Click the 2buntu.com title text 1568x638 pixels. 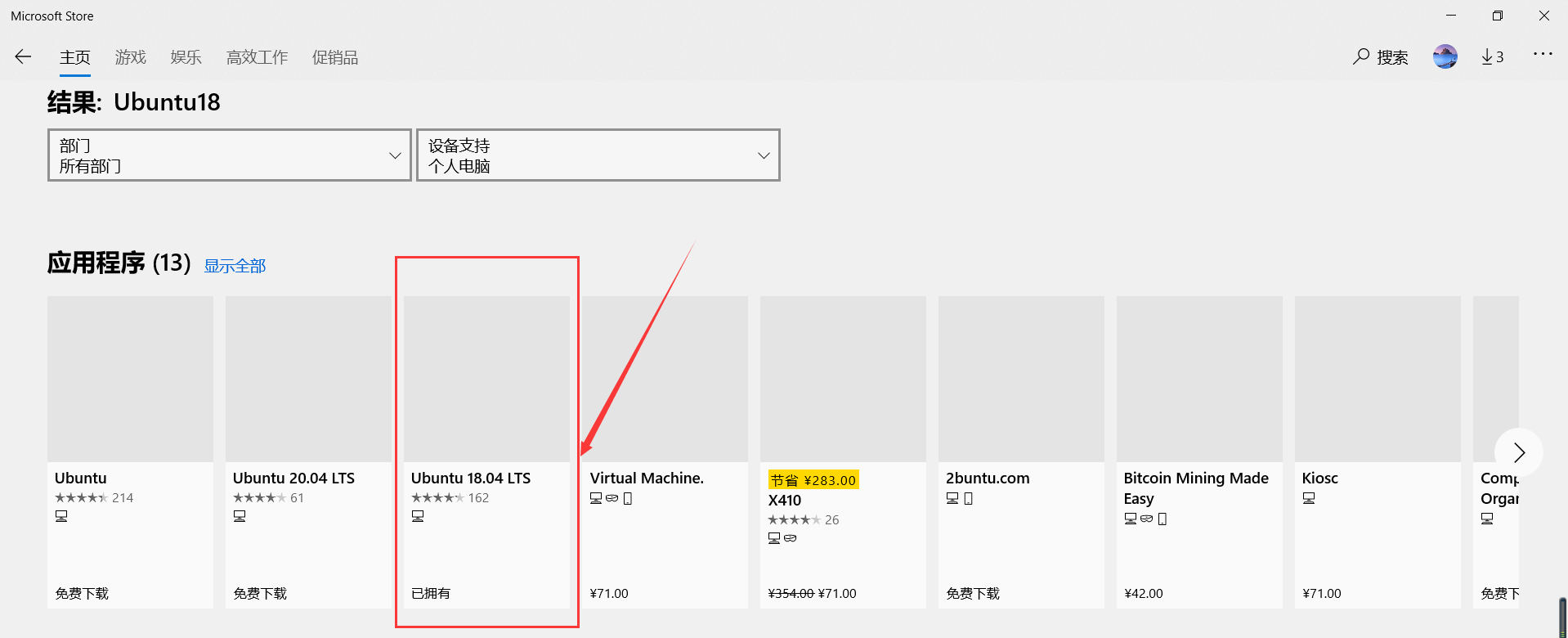click(988, 478)
